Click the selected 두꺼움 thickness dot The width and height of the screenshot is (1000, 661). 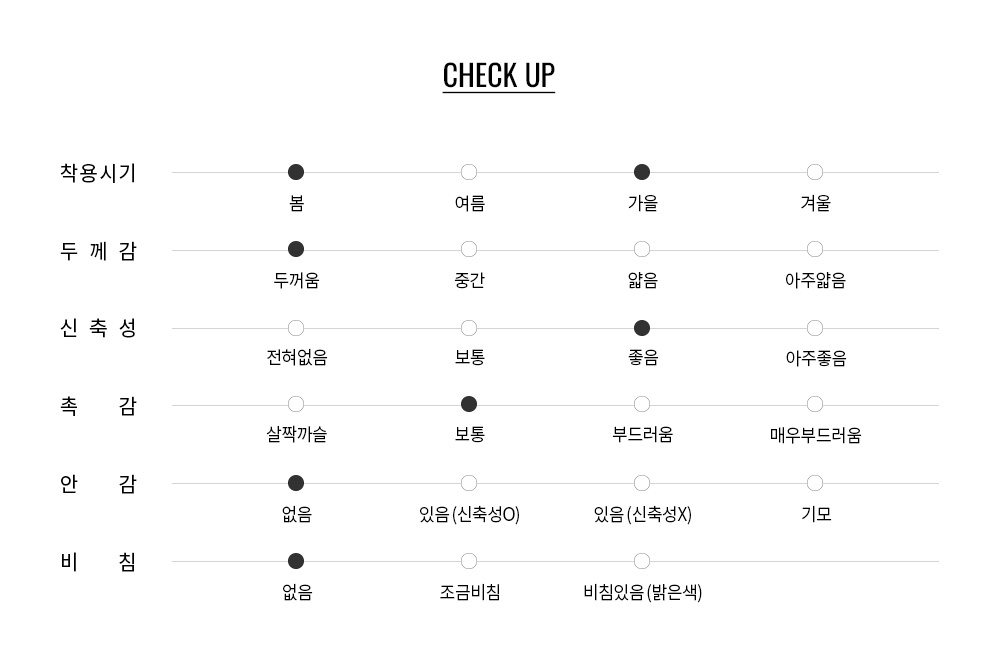pyautogui.click(x=296, y=249)
